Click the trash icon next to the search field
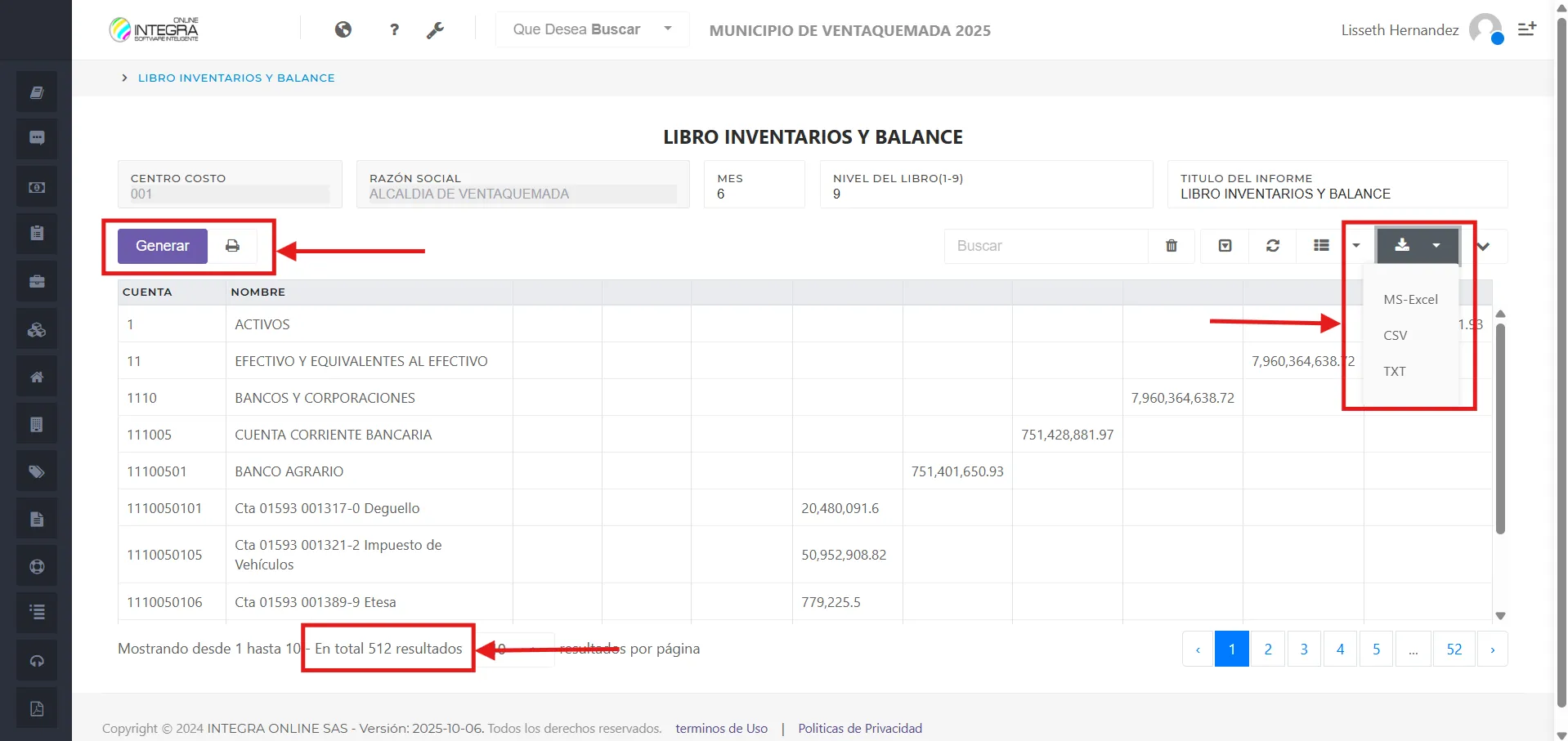 click(1172, 245)
